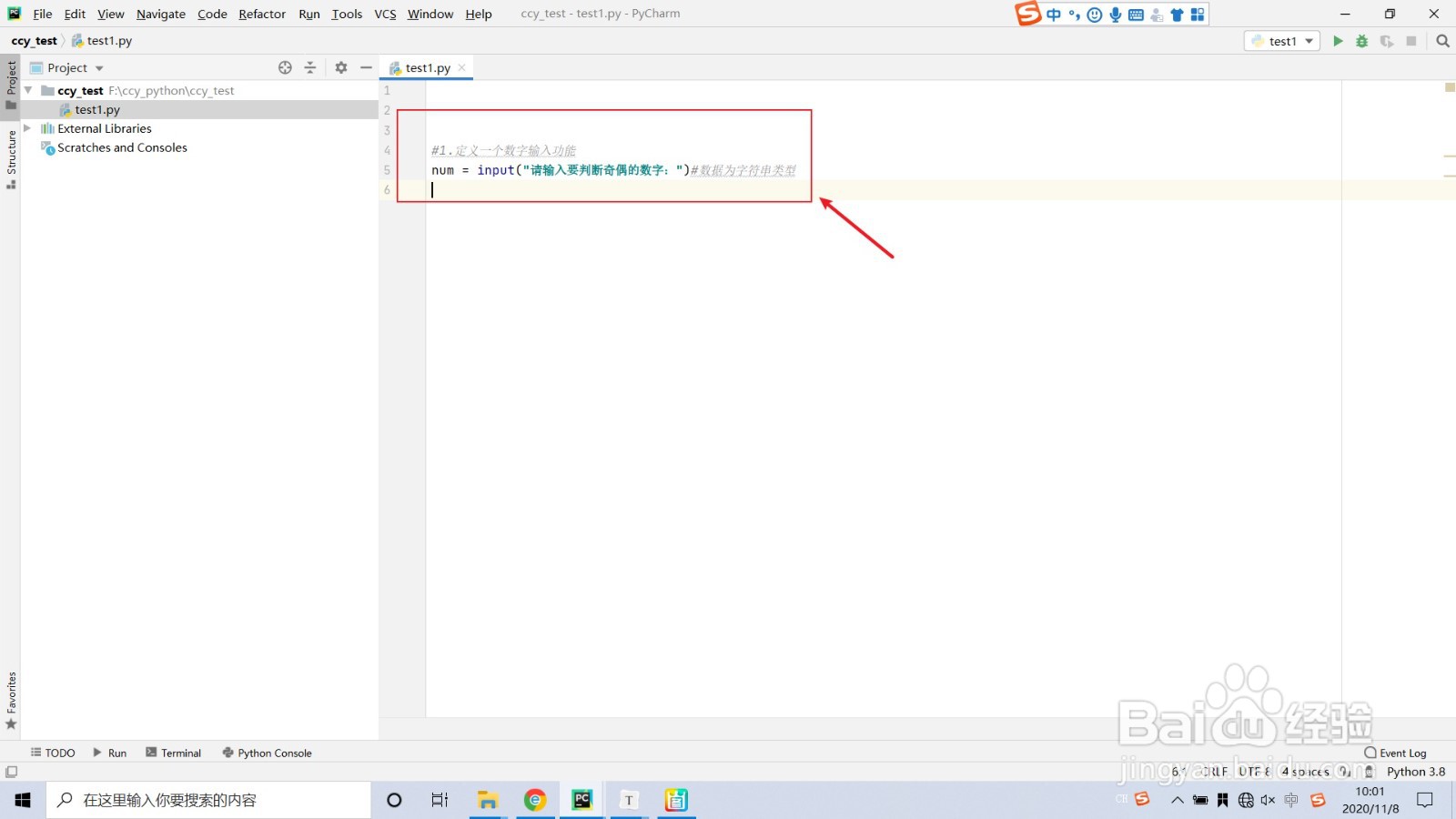
Task: Hide the Project tool window
Action: click(x=366, y=67)
